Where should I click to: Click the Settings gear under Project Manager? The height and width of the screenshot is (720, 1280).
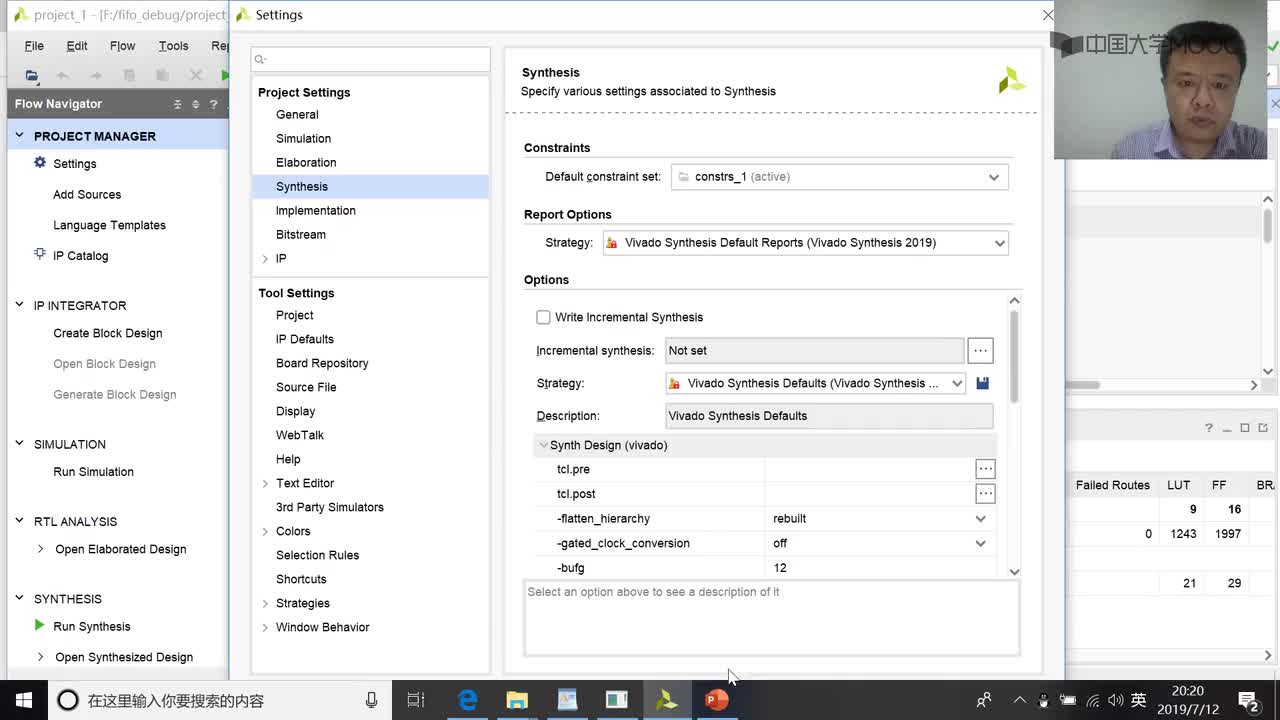click(x=40, y=163)
